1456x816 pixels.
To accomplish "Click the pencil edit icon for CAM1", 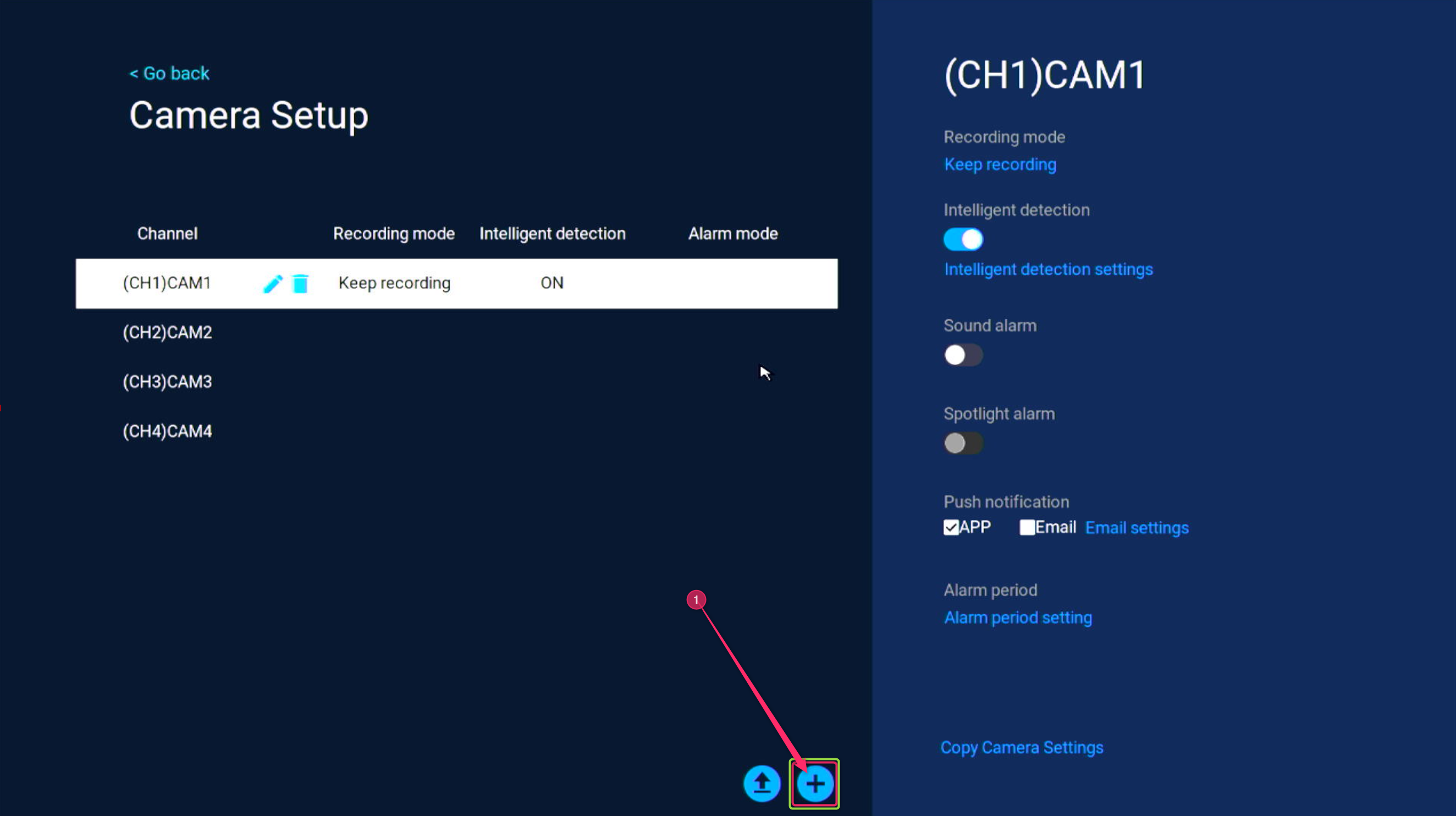I will [273, 284].
